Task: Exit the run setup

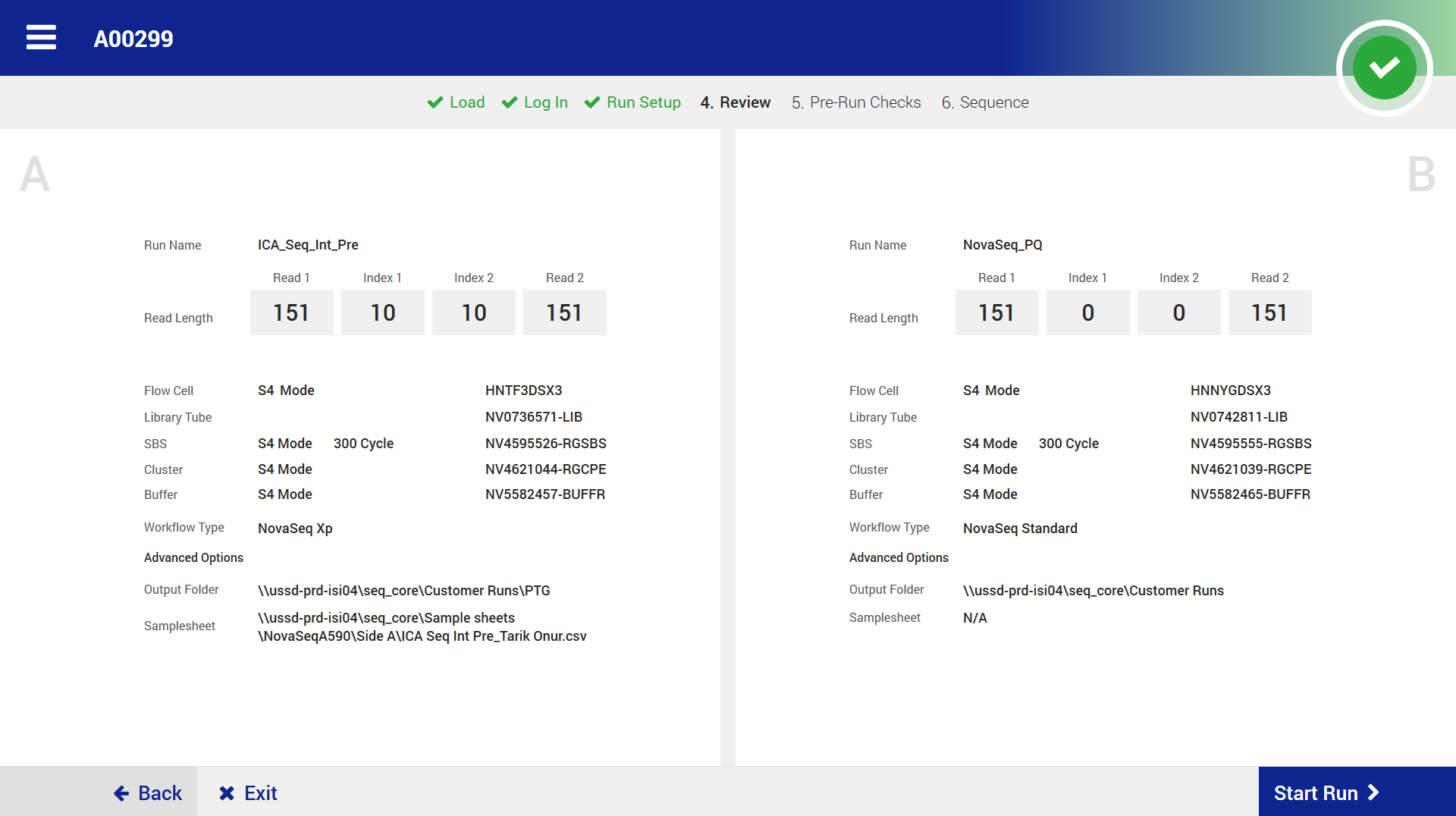Action: click(x=248, y=793)
